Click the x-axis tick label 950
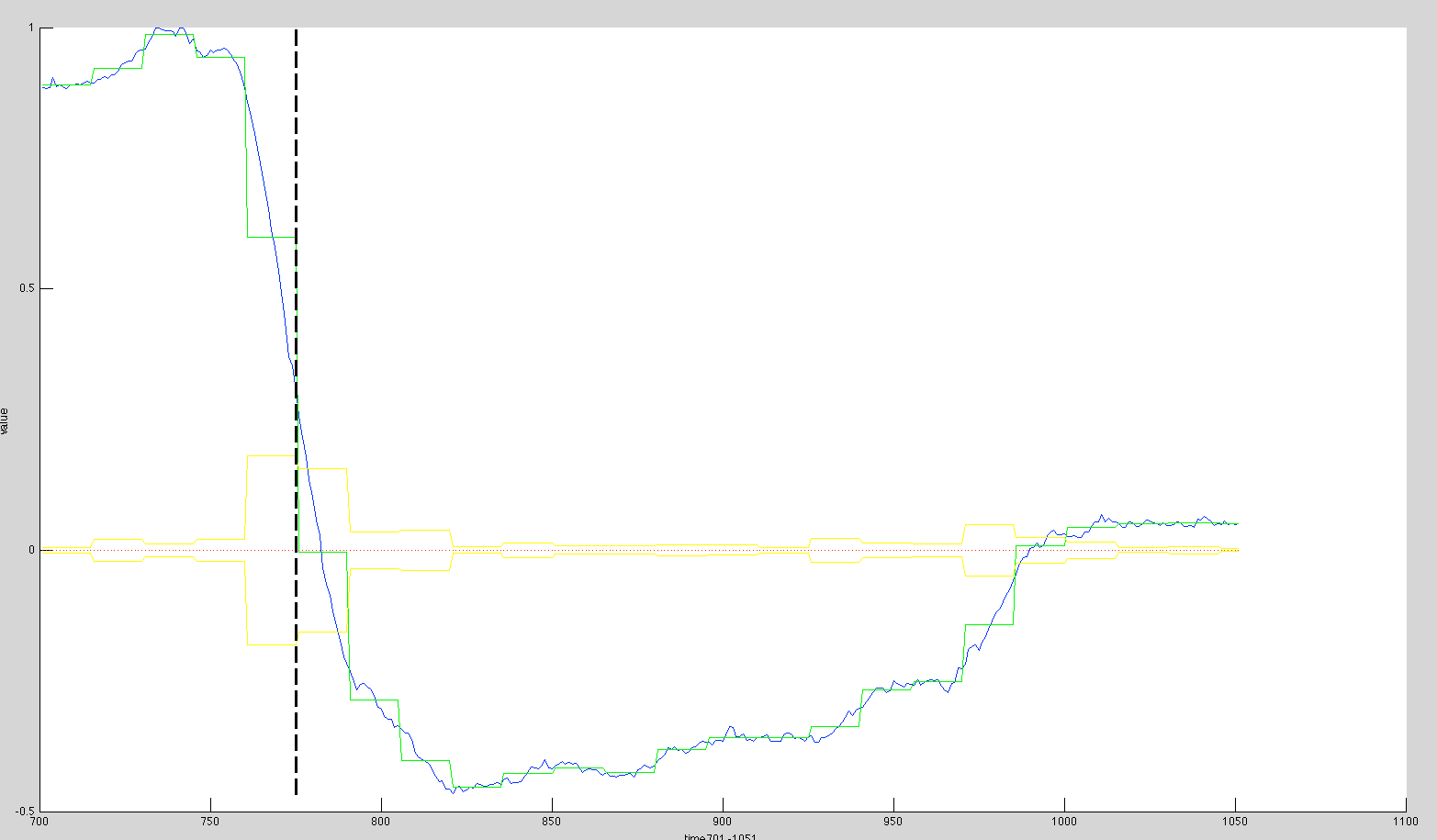1437x840 pixels. click(893, 822)
